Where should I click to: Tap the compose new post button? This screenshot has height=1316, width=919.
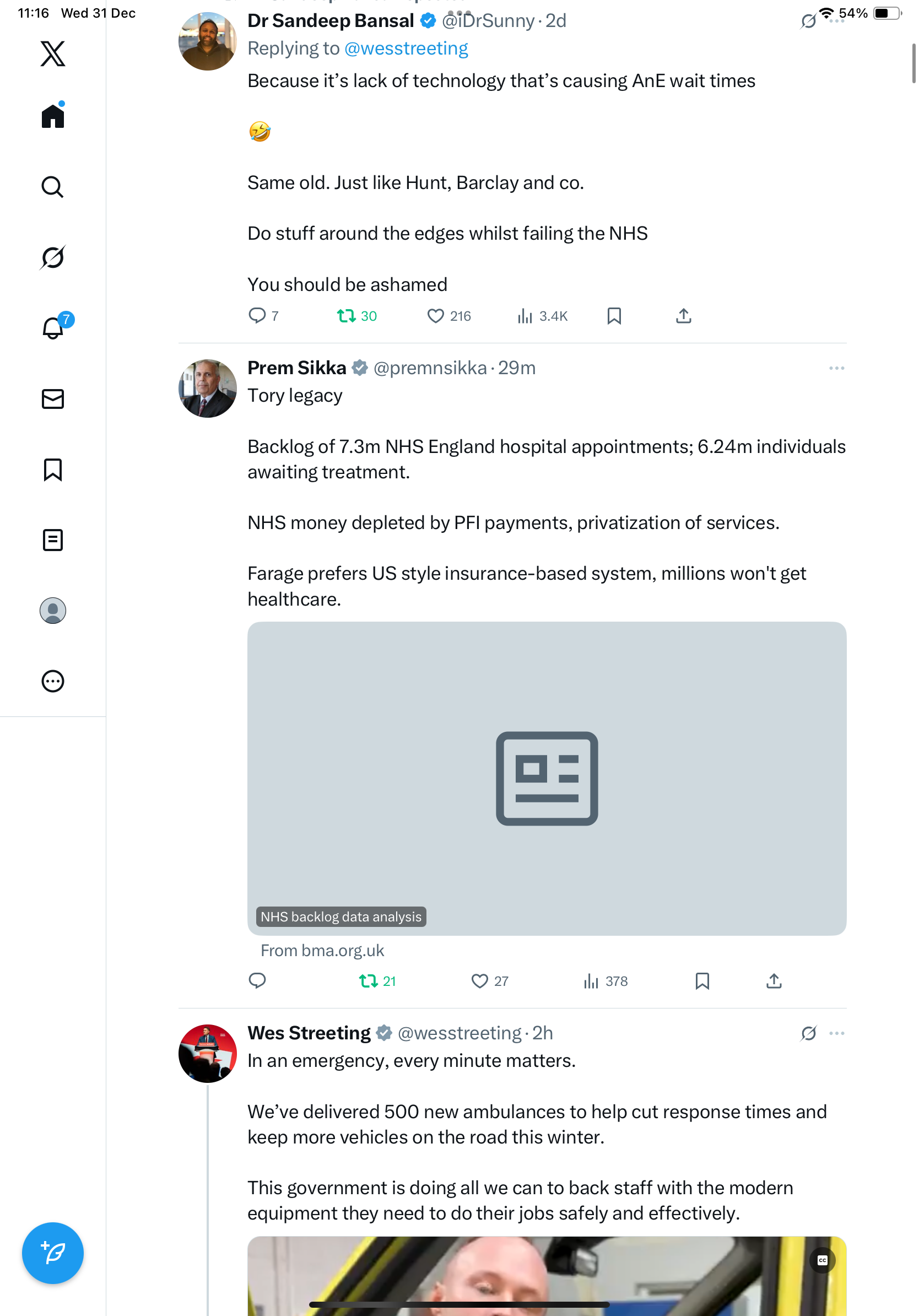coord(53,1253)
